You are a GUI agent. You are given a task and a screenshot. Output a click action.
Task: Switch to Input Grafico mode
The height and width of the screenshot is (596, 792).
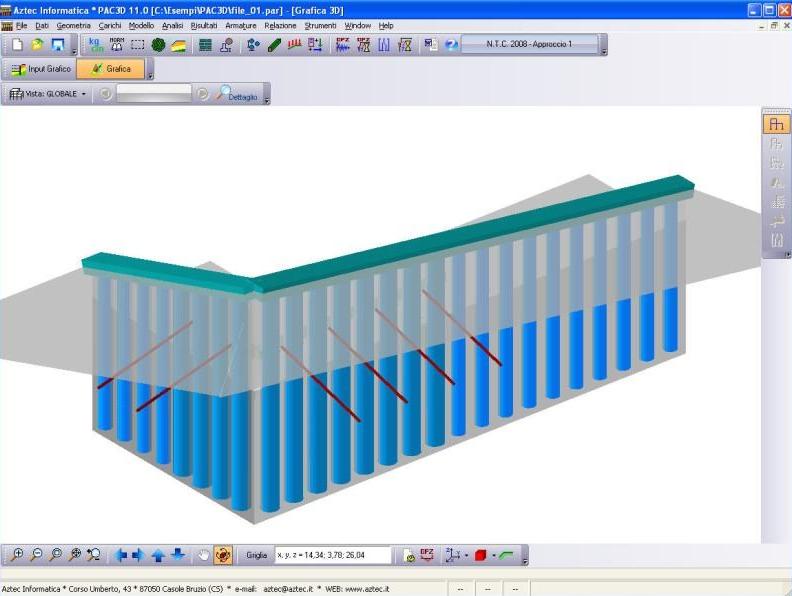coord(41,69)
